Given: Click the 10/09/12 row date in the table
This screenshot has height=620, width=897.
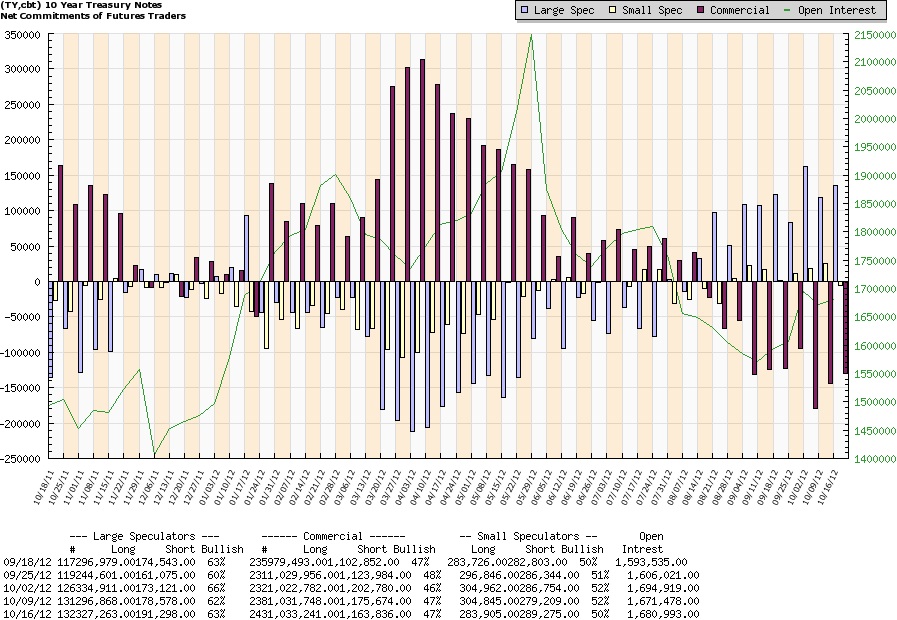Looking at the screenshot, I should tap(27, 601).
